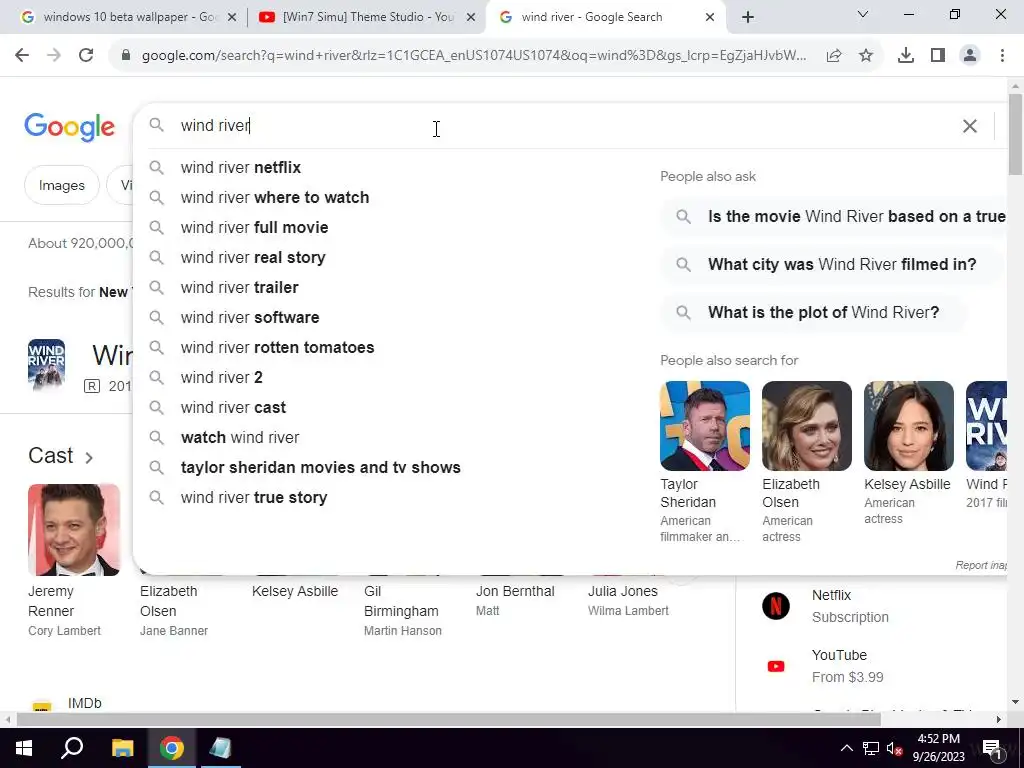Pick the wind river cast suggestion
1024x768 pixels.
click(x=234, y=408)
